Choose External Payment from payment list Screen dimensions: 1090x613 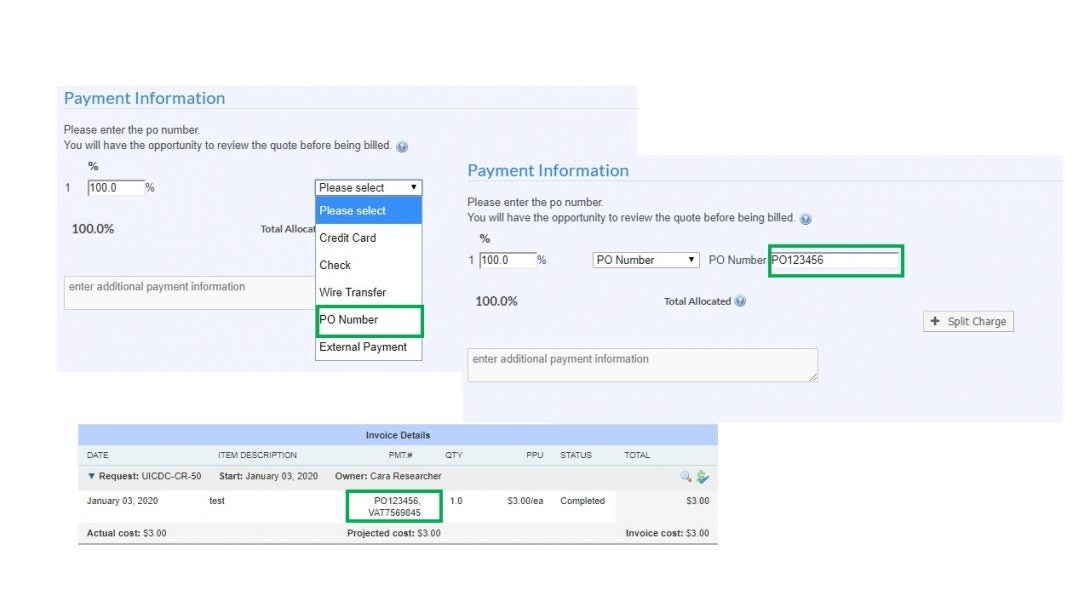[368, 347]
